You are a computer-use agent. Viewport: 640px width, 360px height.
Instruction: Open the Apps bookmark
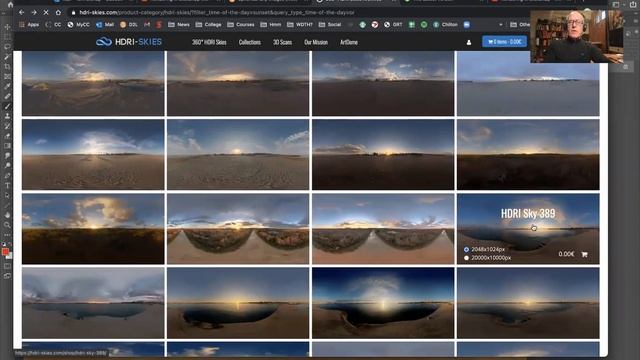point(29,25)
